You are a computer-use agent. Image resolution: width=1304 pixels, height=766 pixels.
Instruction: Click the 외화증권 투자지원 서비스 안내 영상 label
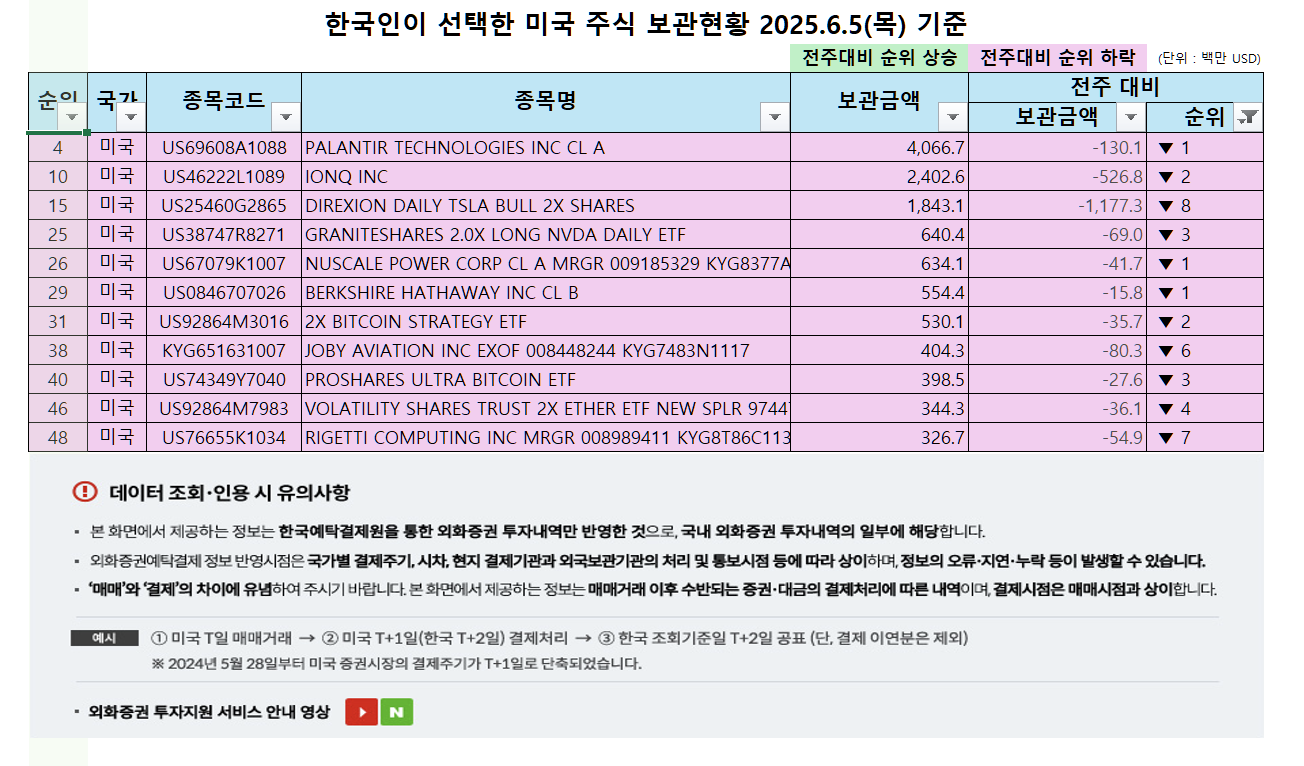pyautogui.click(x=209, y=712)
